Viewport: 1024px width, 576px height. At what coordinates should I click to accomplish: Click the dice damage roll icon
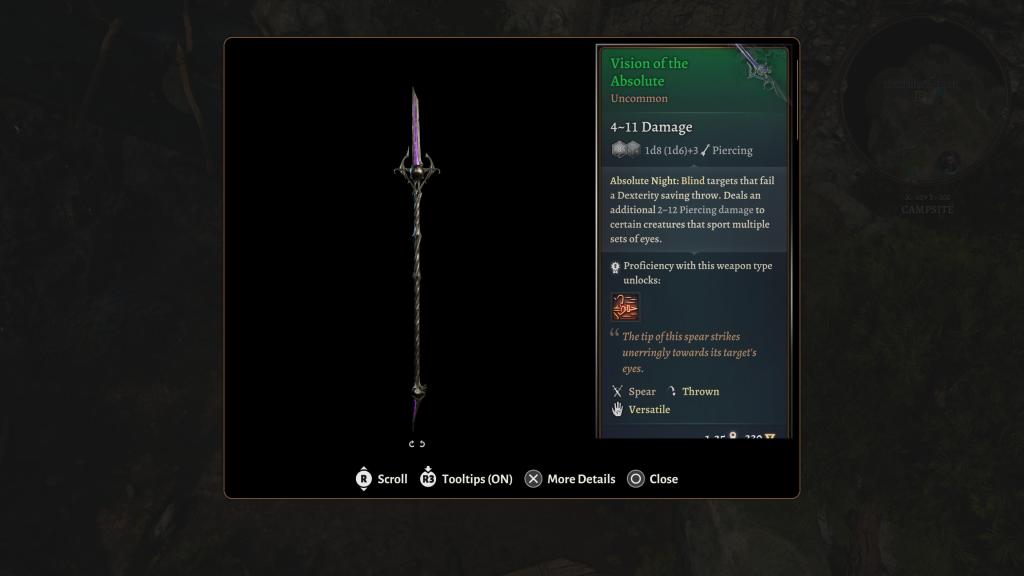click(x=625, y=150)
